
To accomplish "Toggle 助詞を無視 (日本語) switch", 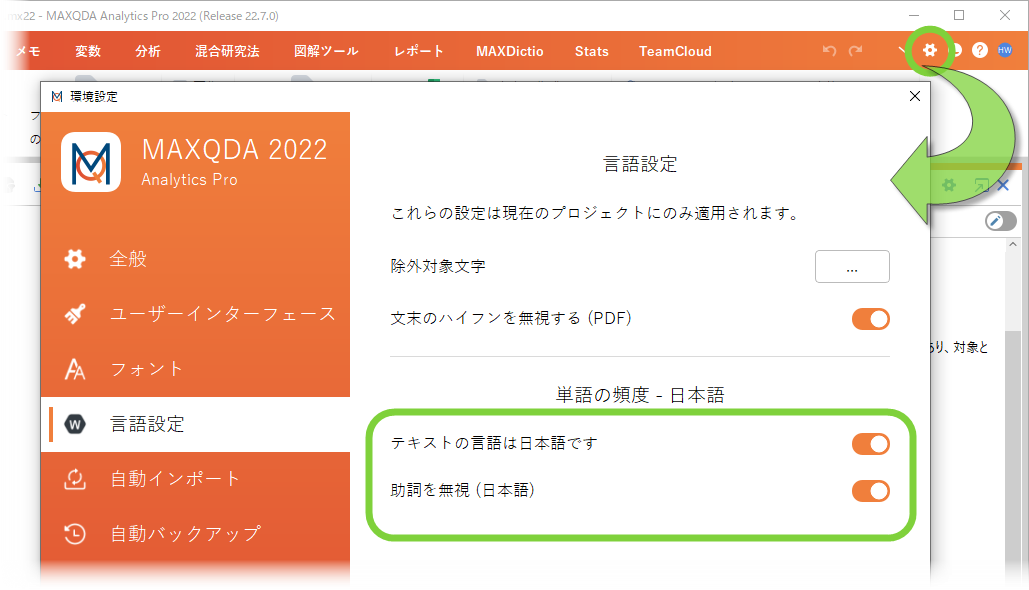I will click(x=871, y=491).
